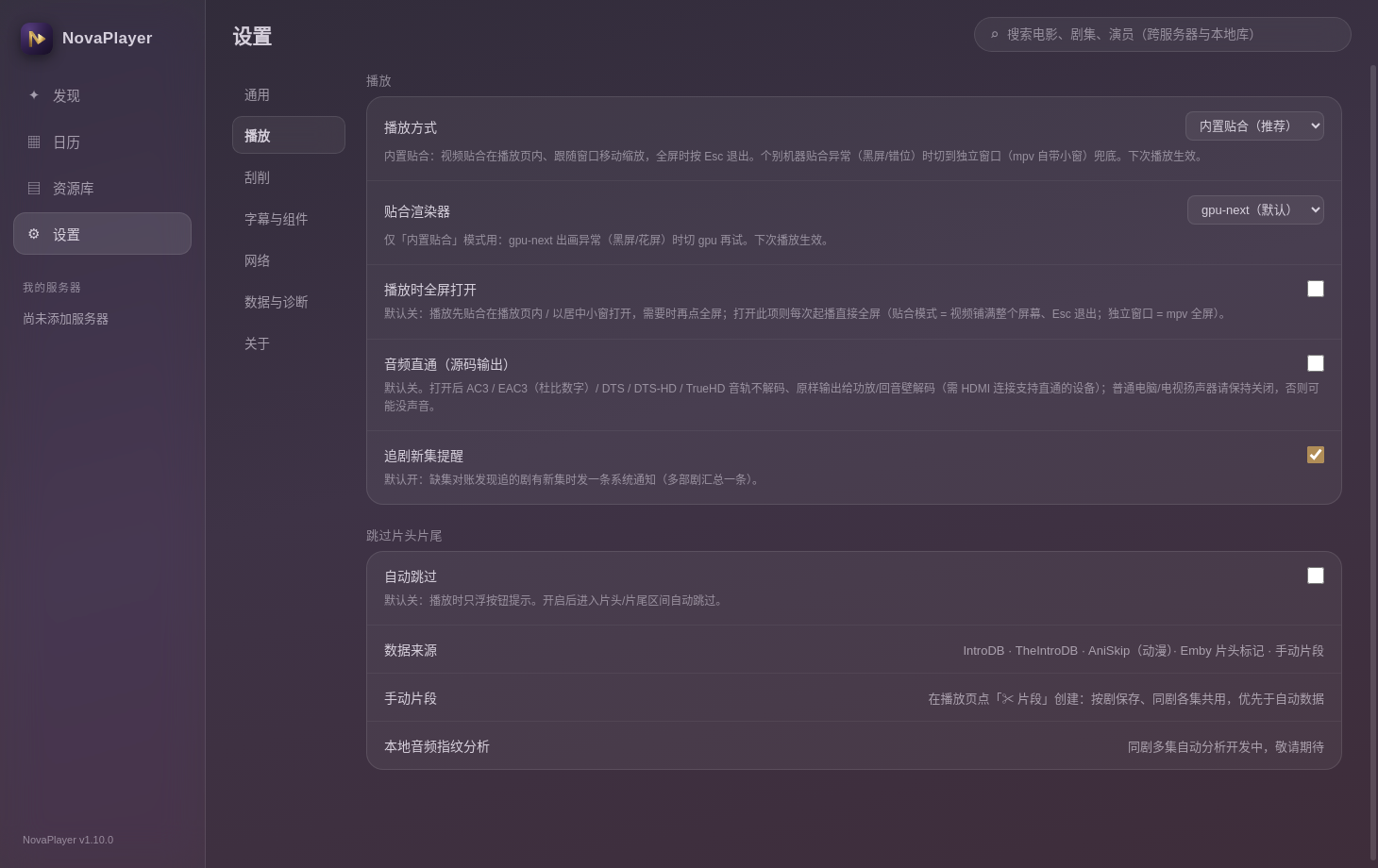Click the vertical scrollbar at right edge
The width and height of the screenshot is (1378, 868).
(x=1373, y=462)
